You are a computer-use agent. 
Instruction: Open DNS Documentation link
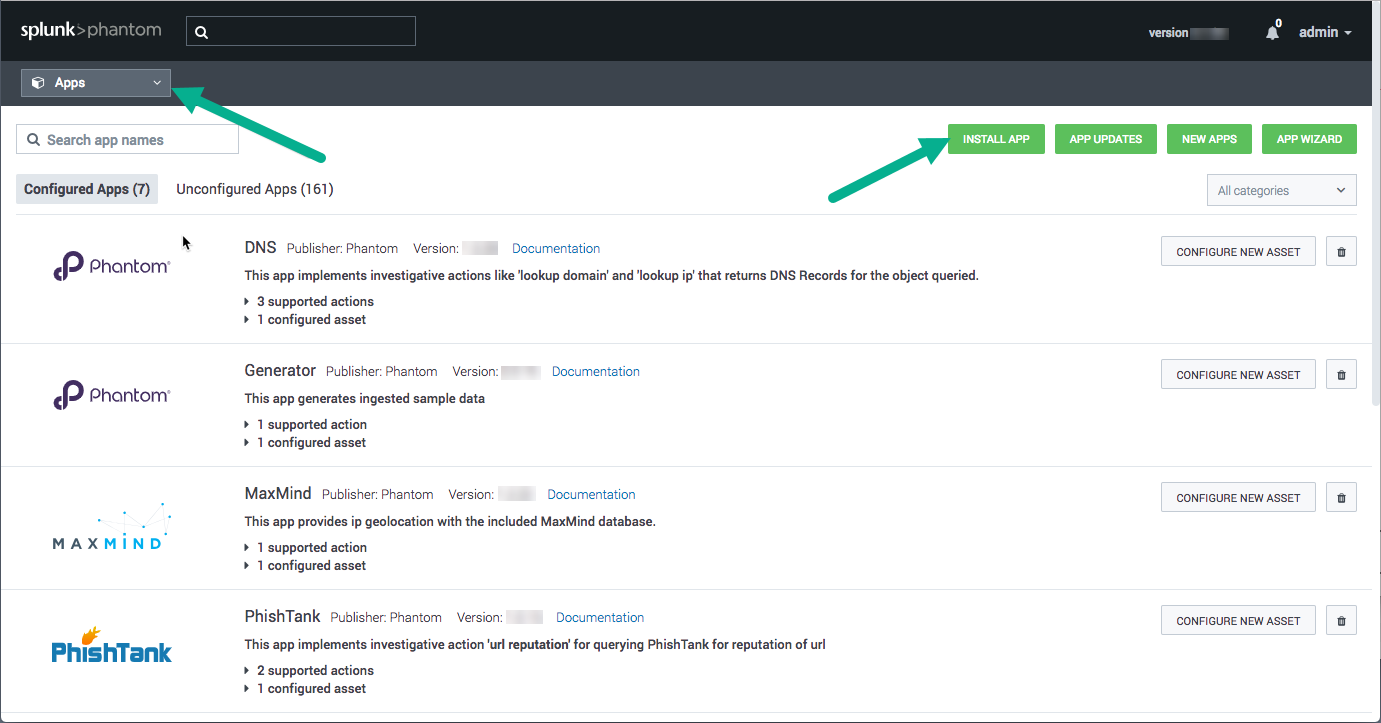[556, 248]
